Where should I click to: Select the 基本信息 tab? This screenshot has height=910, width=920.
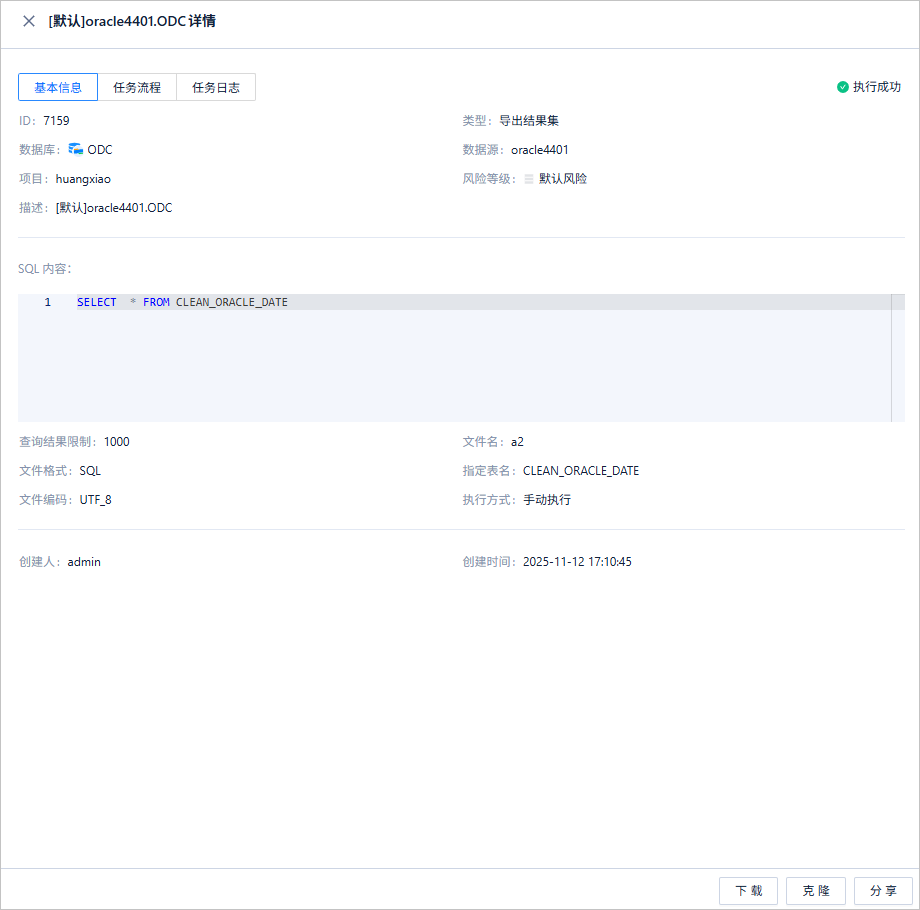(58, 87)
